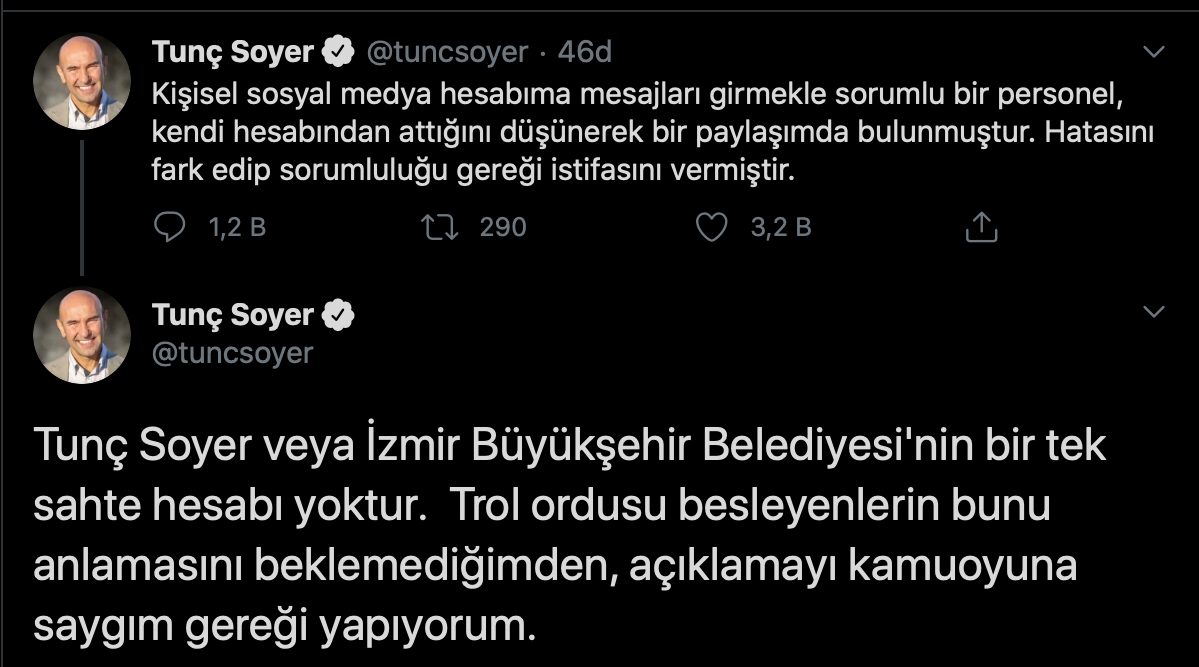View the 1,2 B replies count

[x=237, y=228]
